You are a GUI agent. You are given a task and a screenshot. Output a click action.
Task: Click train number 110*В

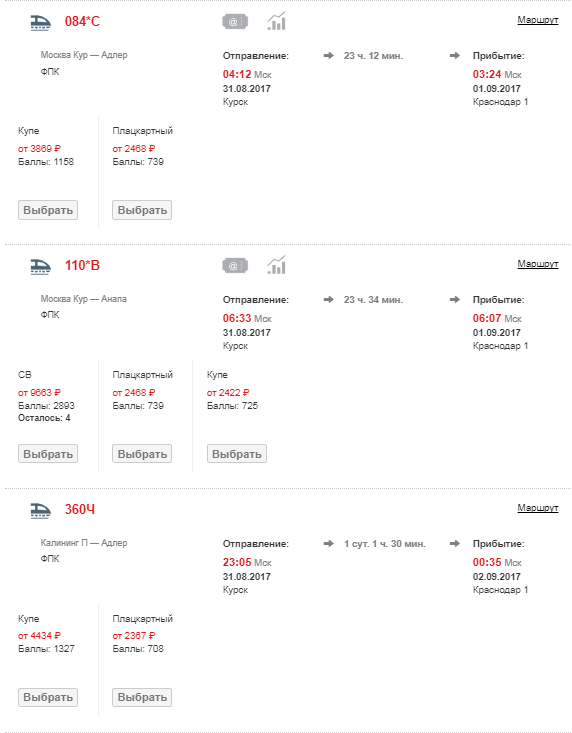tap(82, 266)
